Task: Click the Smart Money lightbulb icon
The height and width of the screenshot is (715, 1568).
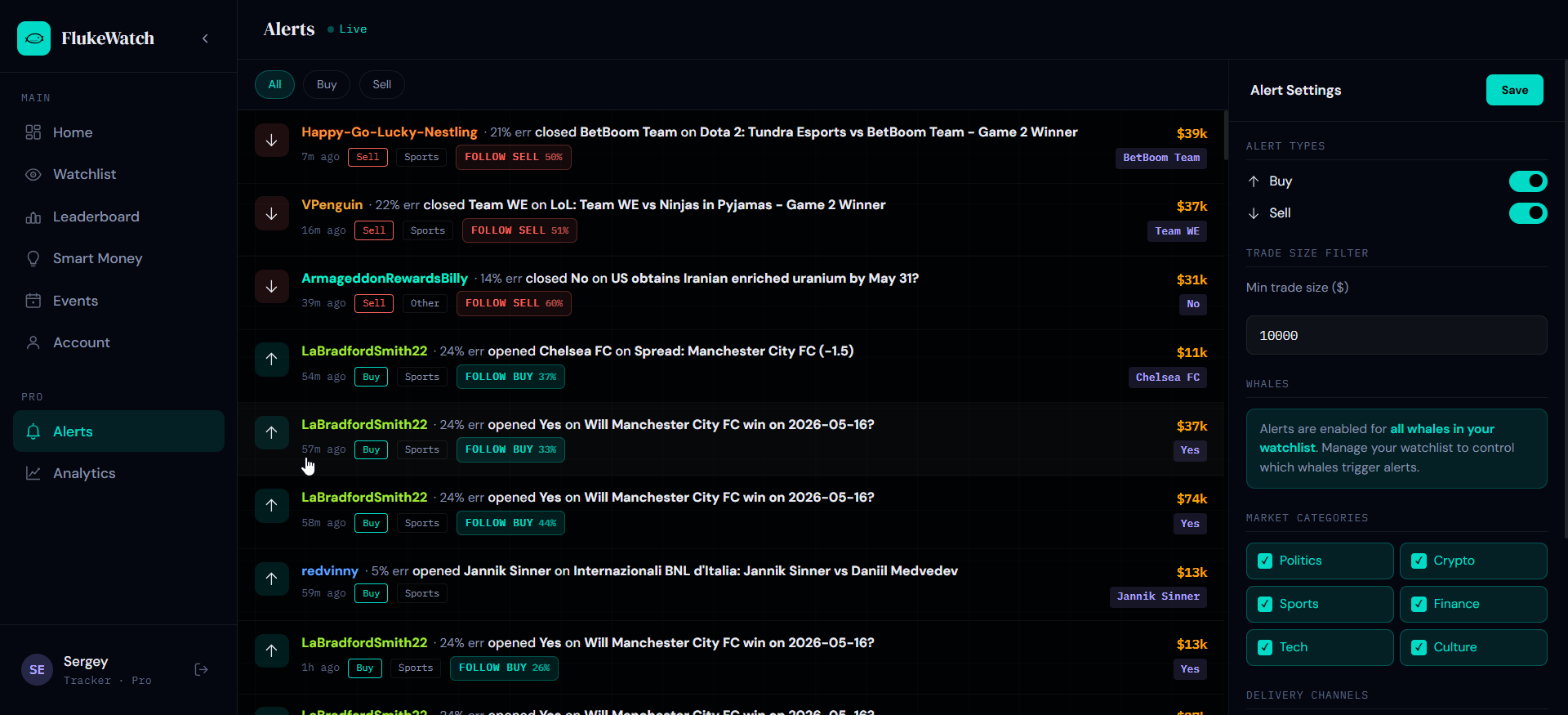Action: 33,259
